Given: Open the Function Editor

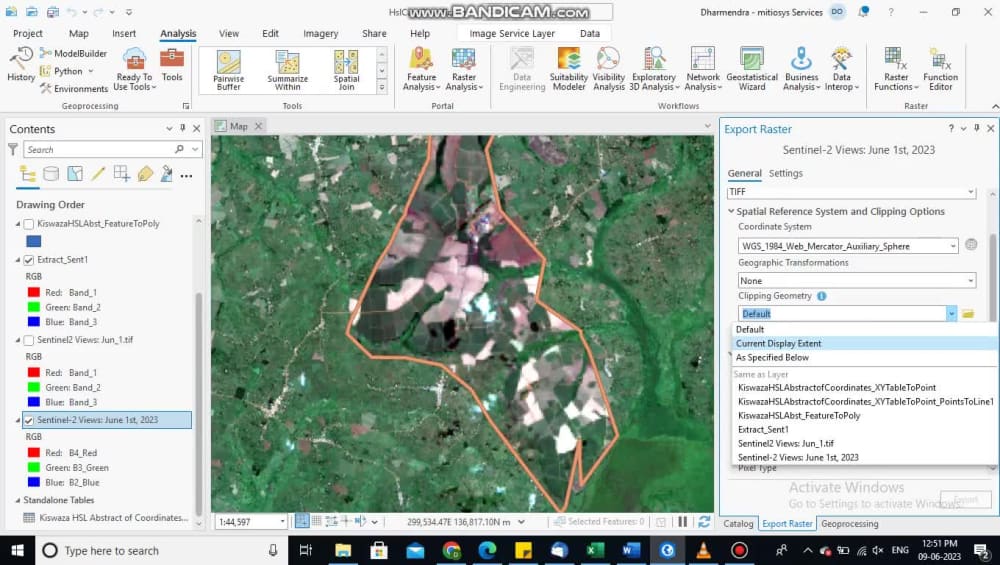Looking at the screenshot, I should point(940,69).
